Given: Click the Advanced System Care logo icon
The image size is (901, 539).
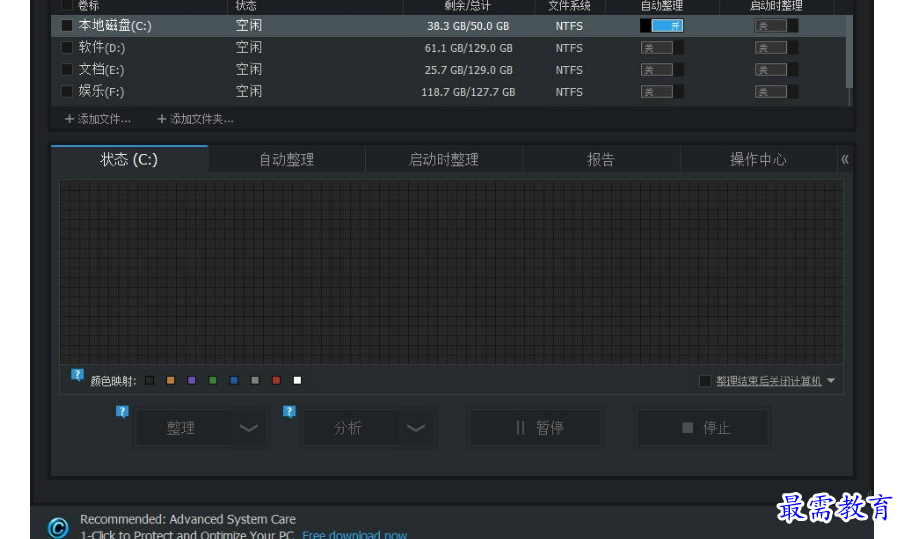Looking at the screenshot, I should coord(57,527).
